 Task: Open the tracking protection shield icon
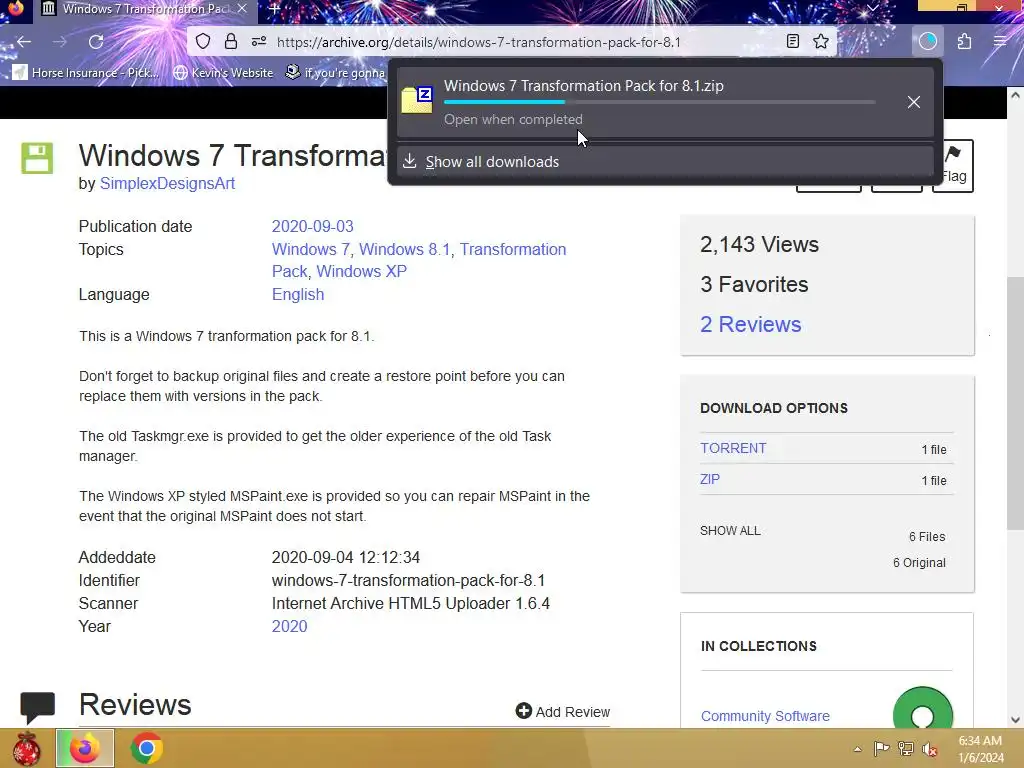click(x=203, y=42)
